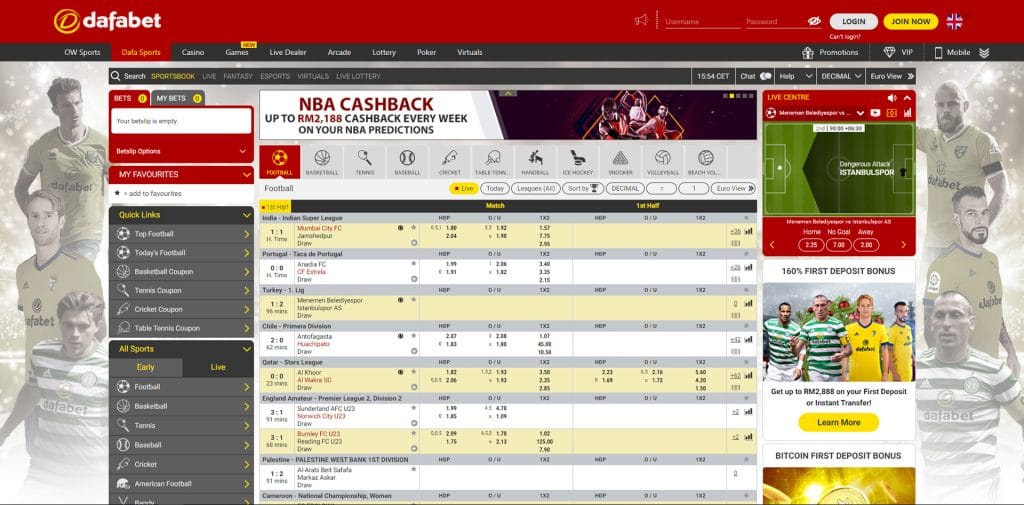Open the OW Sports menu
The height and width of the screenshot is (505, 1024).
coord(82,52)
